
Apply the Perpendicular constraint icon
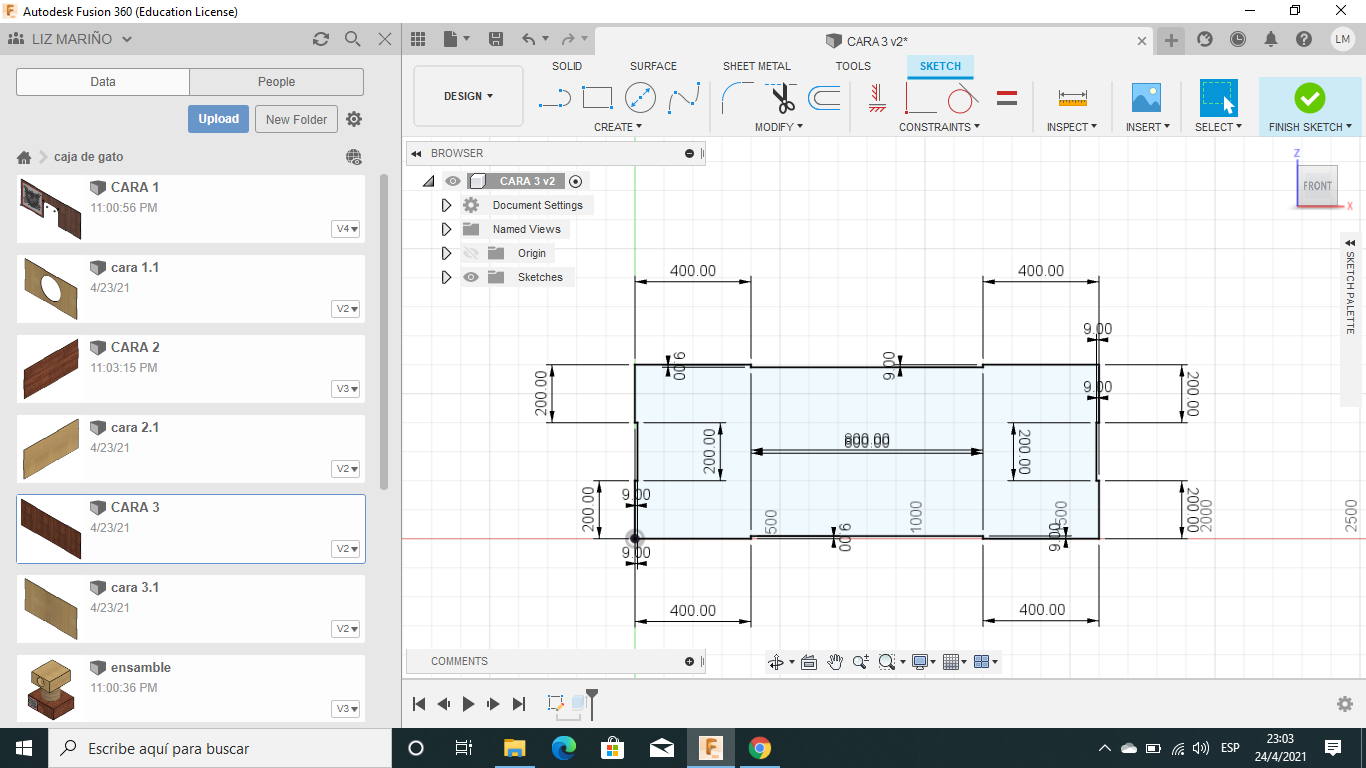(x=920, y=98)
